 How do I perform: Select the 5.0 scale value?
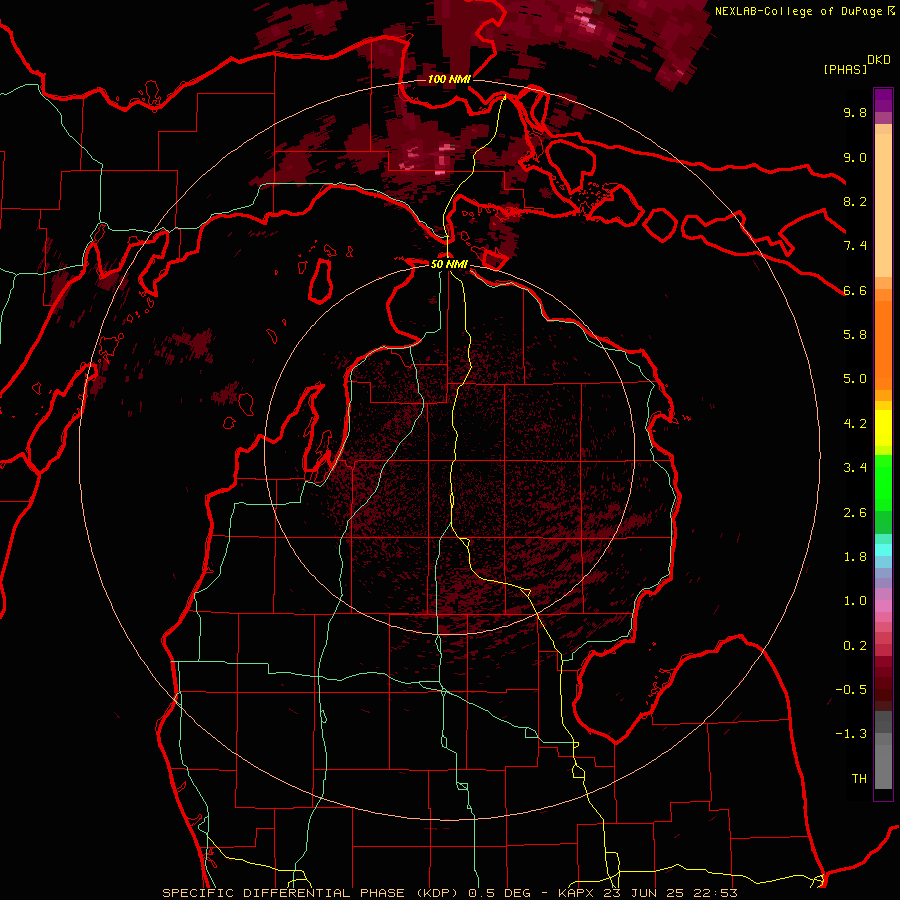(x=855, y=379)
